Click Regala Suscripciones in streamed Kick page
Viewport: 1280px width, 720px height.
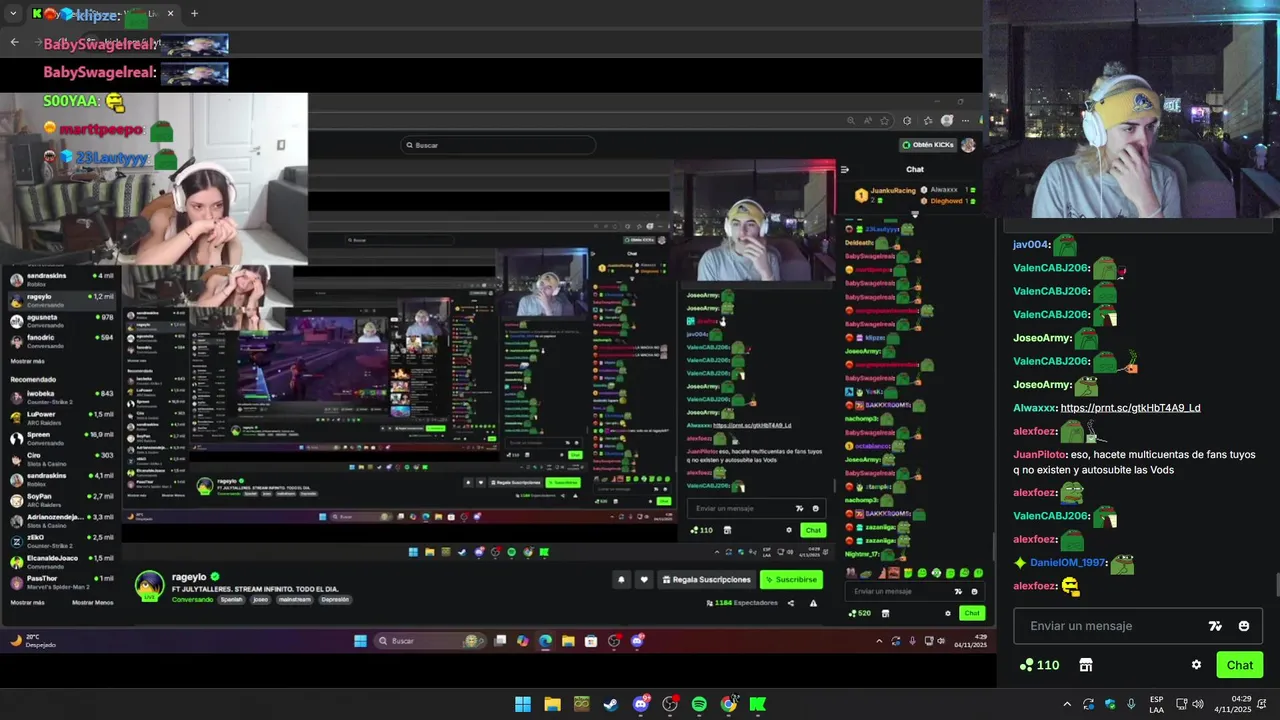[705, 579]
